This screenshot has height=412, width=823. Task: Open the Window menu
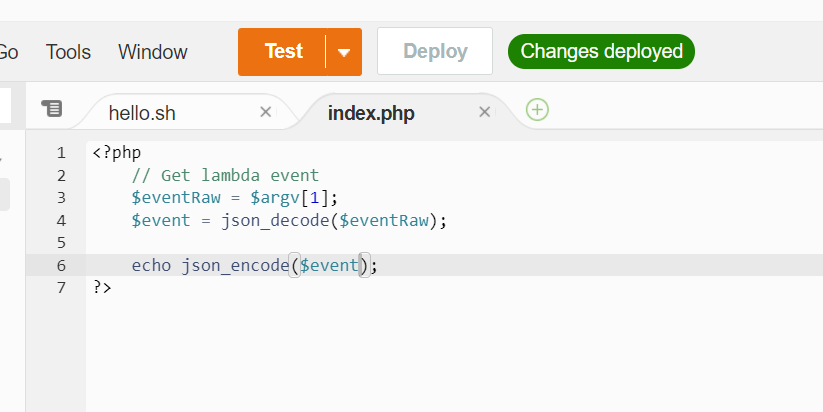[x=153, y=52]
